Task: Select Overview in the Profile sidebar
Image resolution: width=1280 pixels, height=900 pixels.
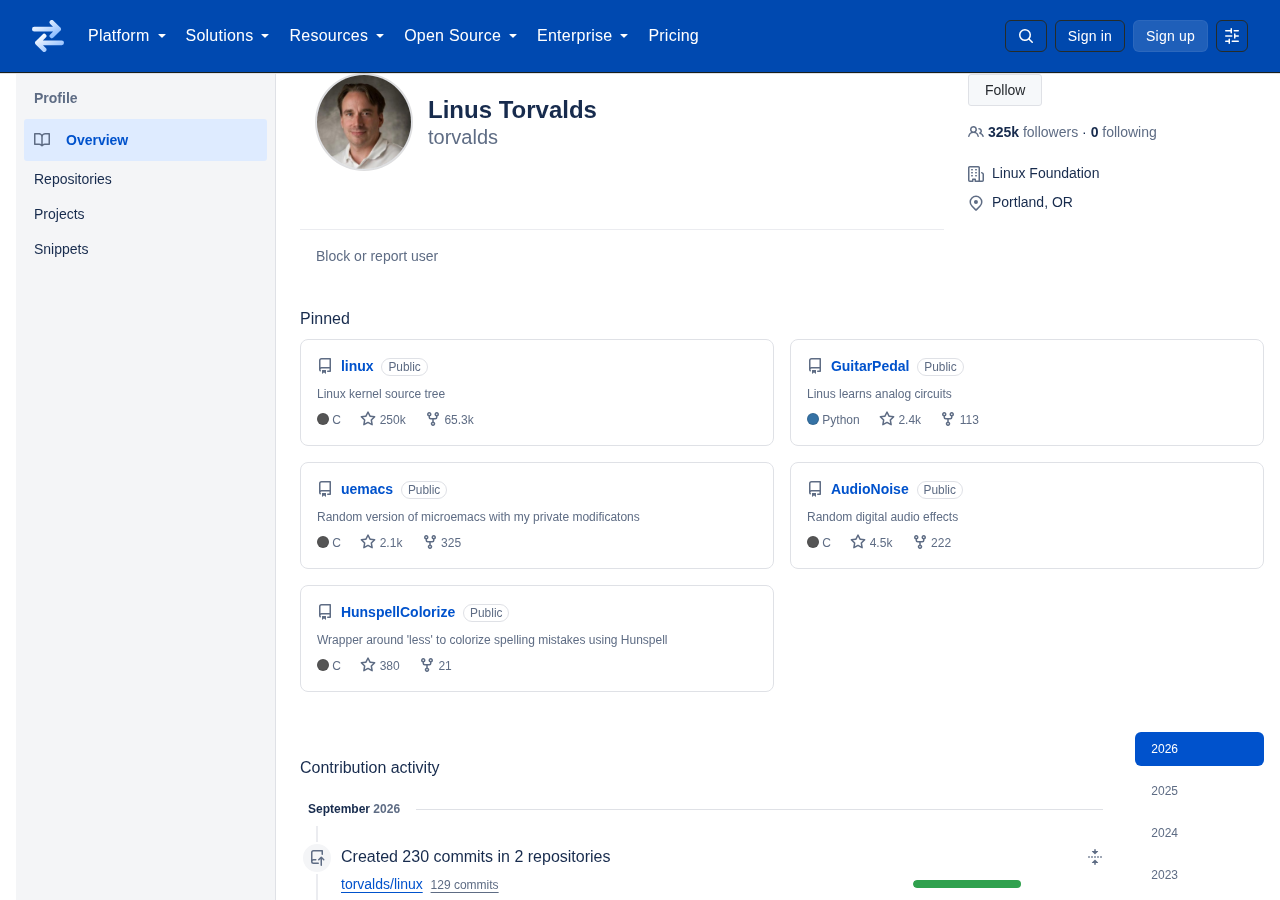Action: coord(146,140)
